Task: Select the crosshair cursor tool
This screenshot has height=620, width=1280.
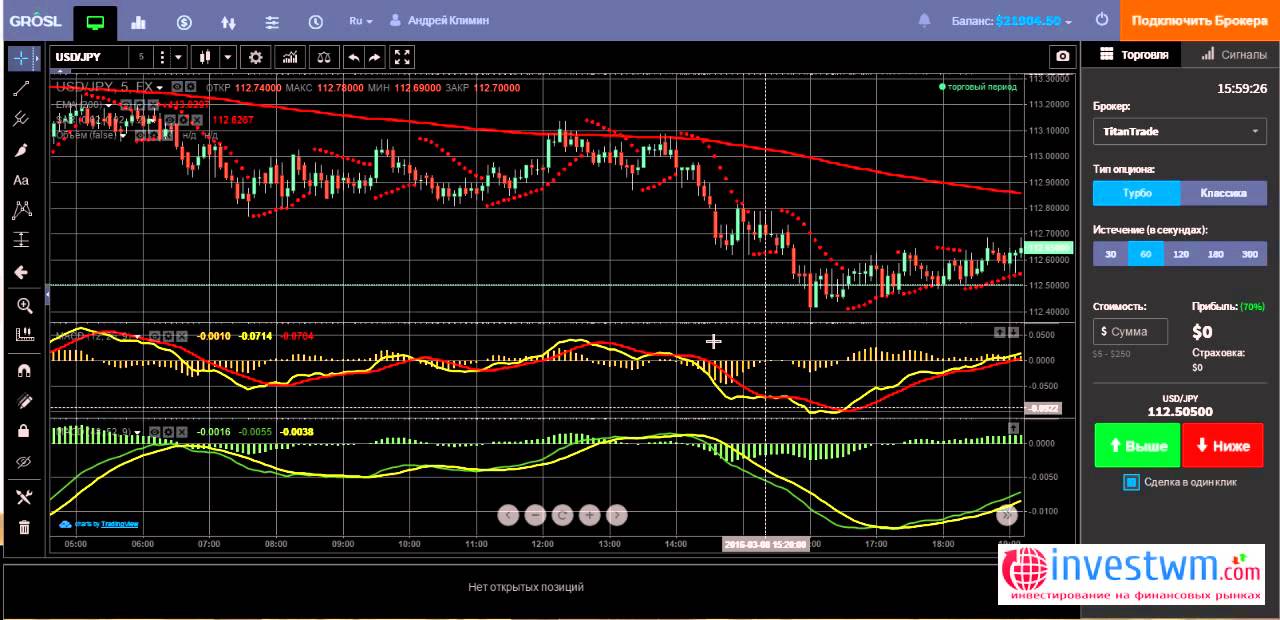Action: pyautogui.click(x=21, y=58)
